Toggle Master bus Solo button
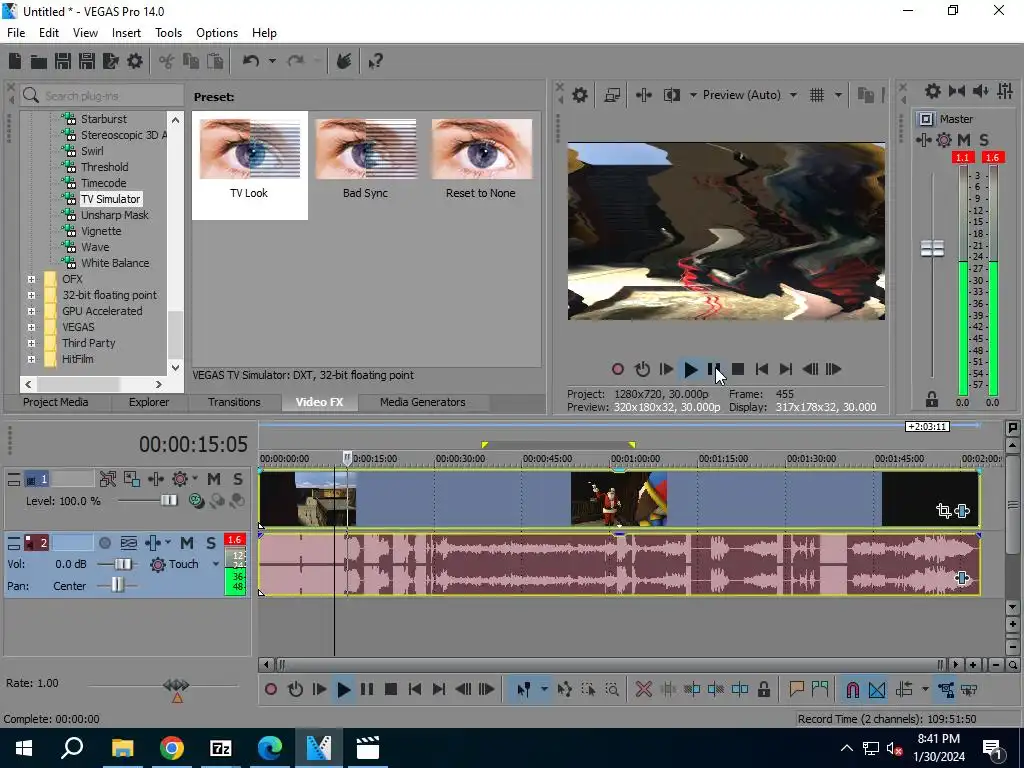 984,140
